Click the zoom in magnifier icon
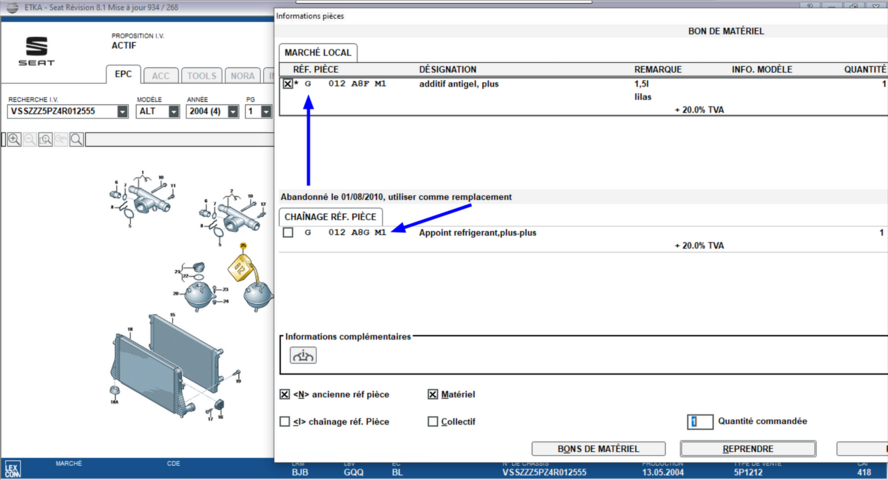The height and width of the screenshot is (480, 888). point(14,139)
